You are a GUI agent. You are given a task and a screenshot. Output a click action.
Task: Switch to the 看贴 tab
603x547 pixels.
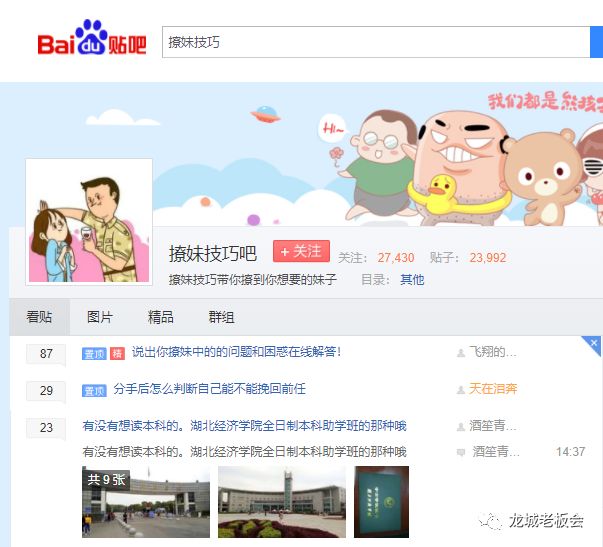(x=40, y=317)
